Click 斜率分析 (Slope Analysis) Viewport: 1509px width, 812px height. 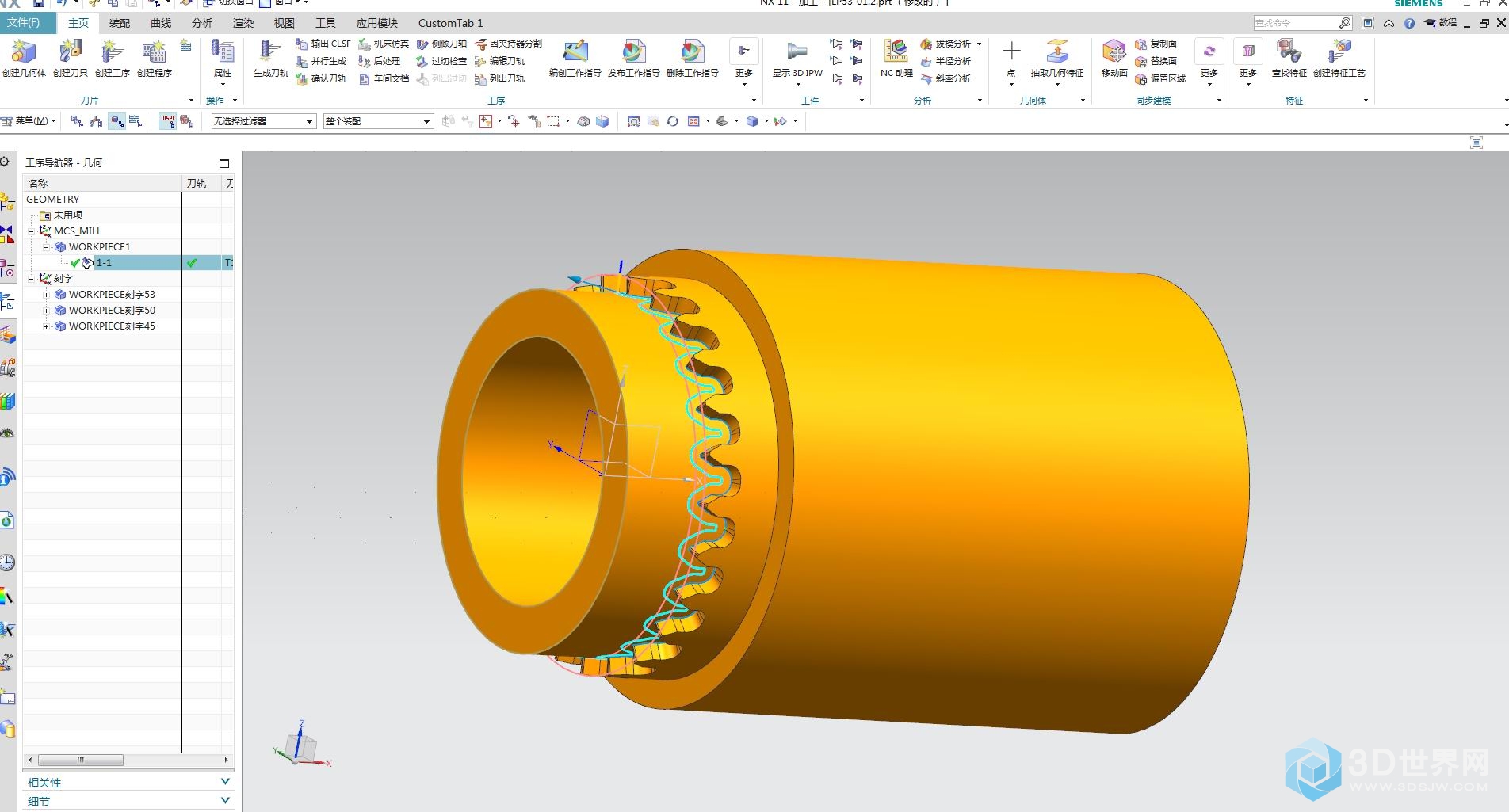[946, 78]
